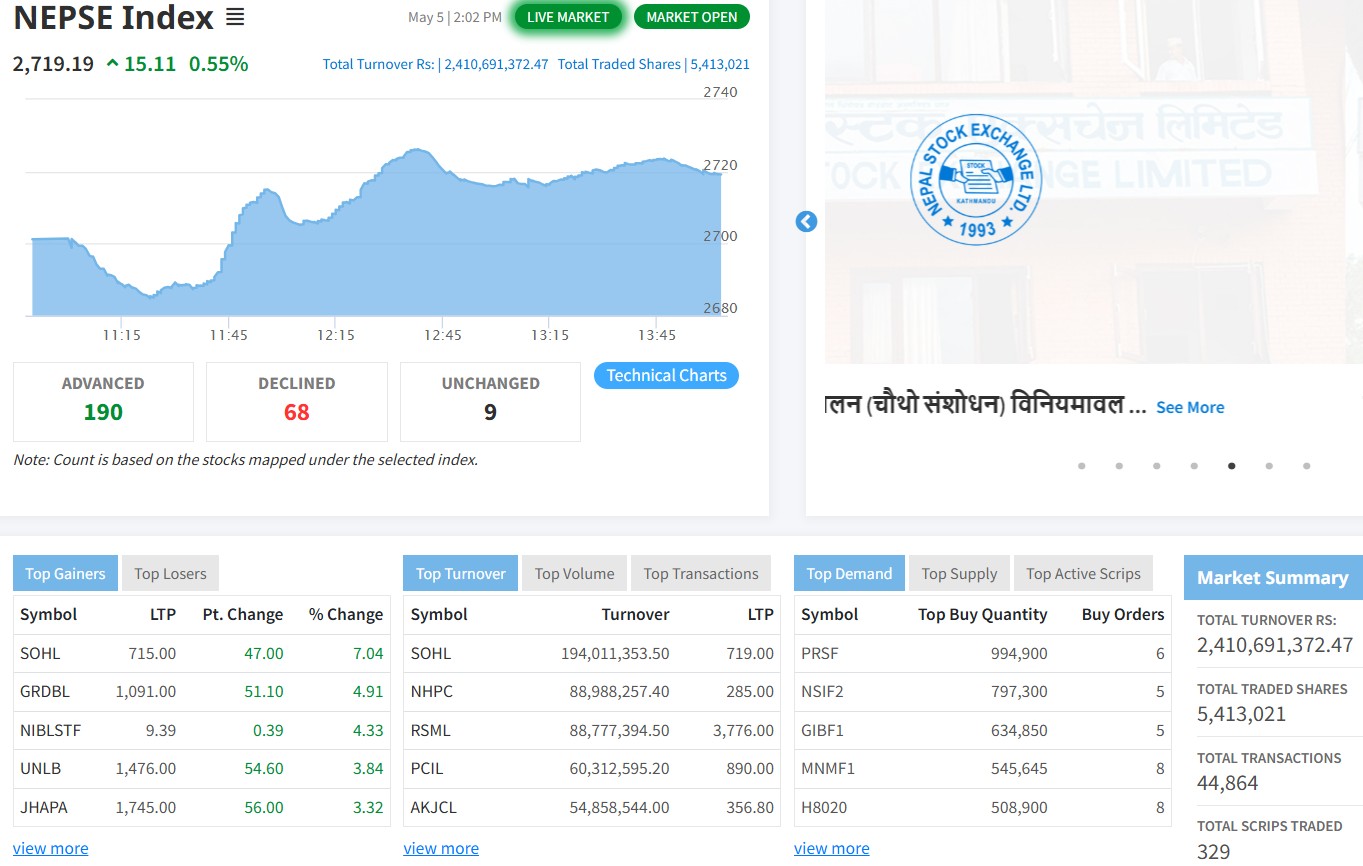
Task: Switch to the Top Volume tab
Action: click(574, 573)
